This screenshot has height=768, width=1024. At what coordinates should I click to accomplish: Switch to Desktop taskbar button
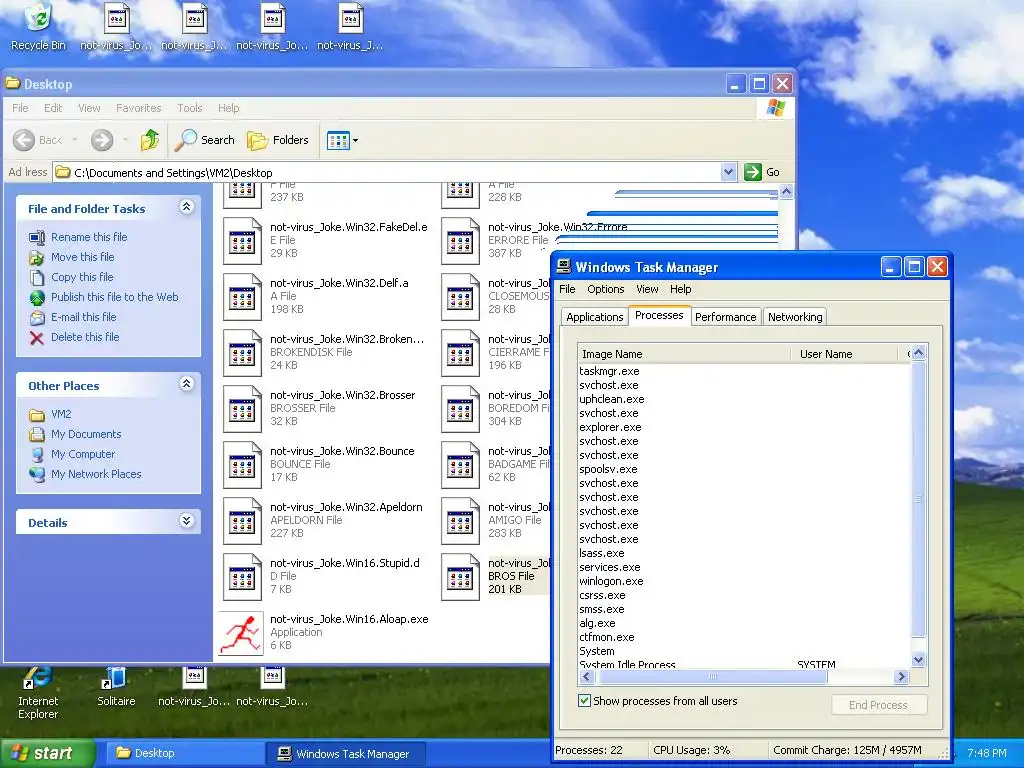185,754
